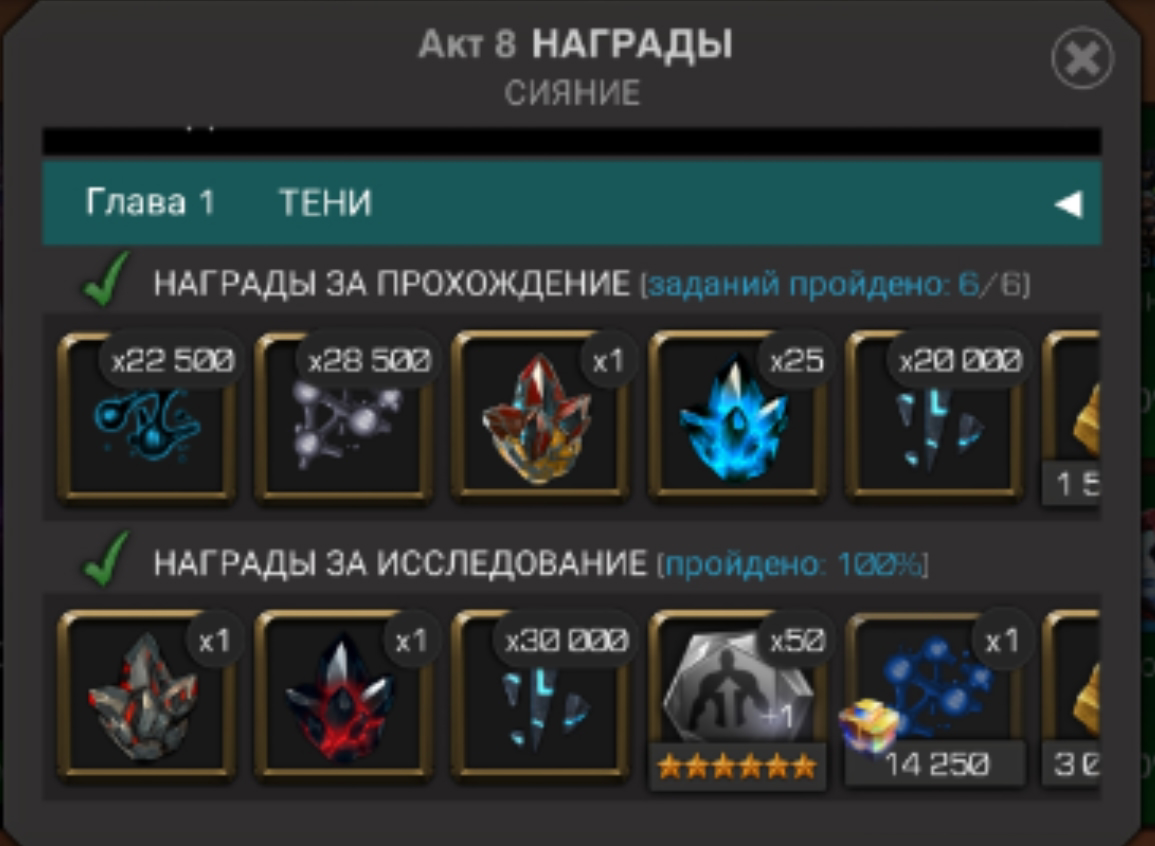Click the green checkmark beside НАГРАДЫ ЗА ИССЛЕДОВАНИЕ
The width and height of the screenshot is (1155, 846).
tap(106, 559)
